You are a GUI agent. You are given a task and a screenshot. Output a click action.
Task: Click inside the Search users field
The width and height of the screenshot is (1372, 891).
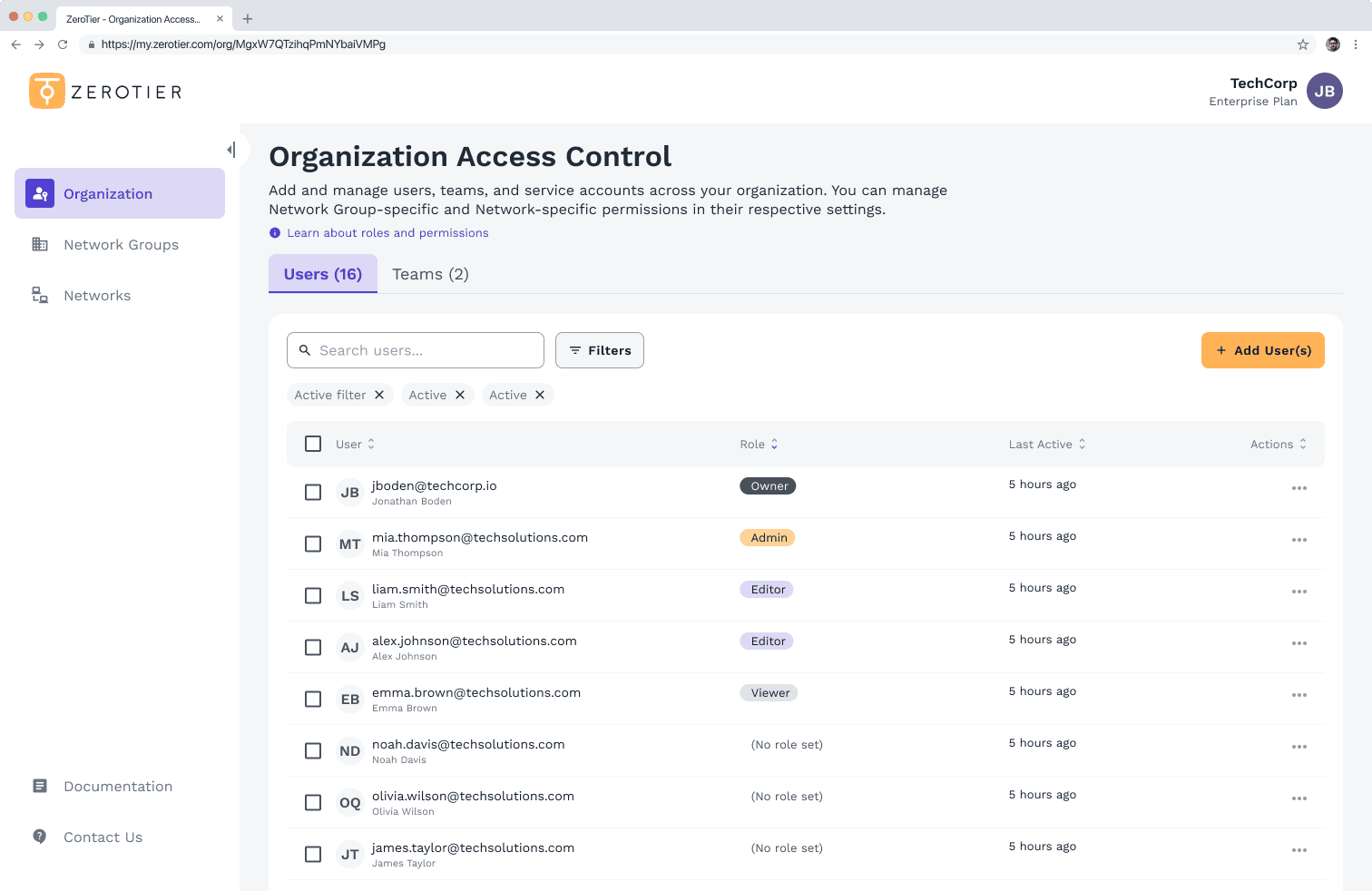pyautogui.click(x=425, y=350)
